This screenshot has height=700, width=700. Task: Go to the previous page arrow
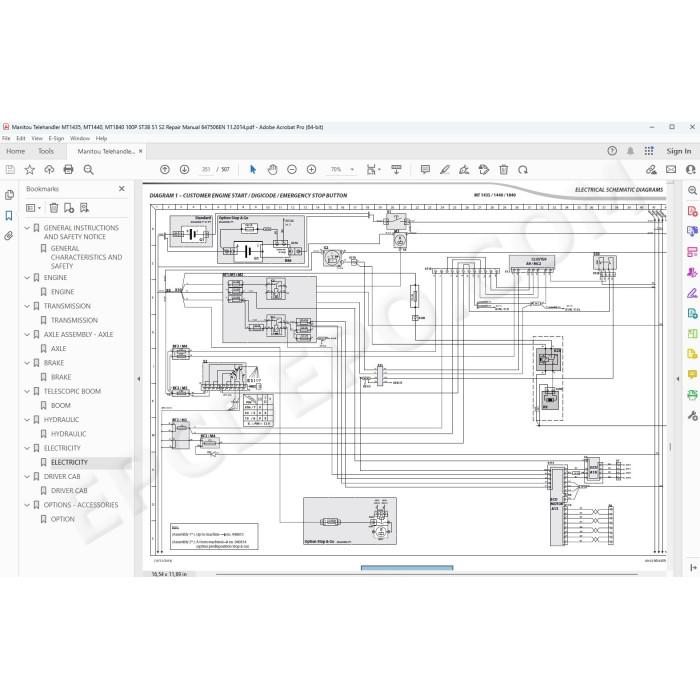165,170
